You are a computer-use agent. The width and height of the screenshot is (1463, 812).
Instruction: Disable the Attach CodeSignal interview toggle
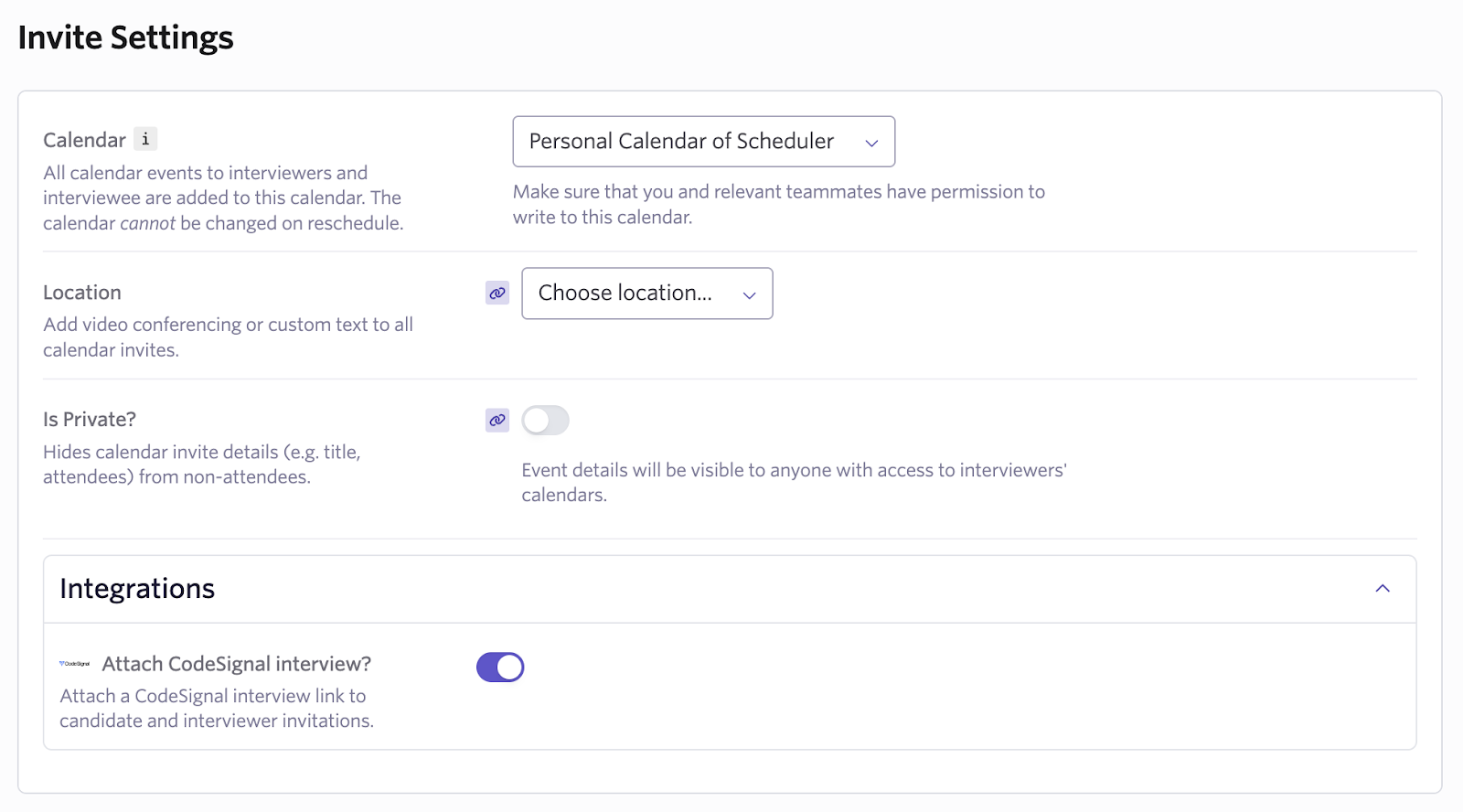click(500, 668)
